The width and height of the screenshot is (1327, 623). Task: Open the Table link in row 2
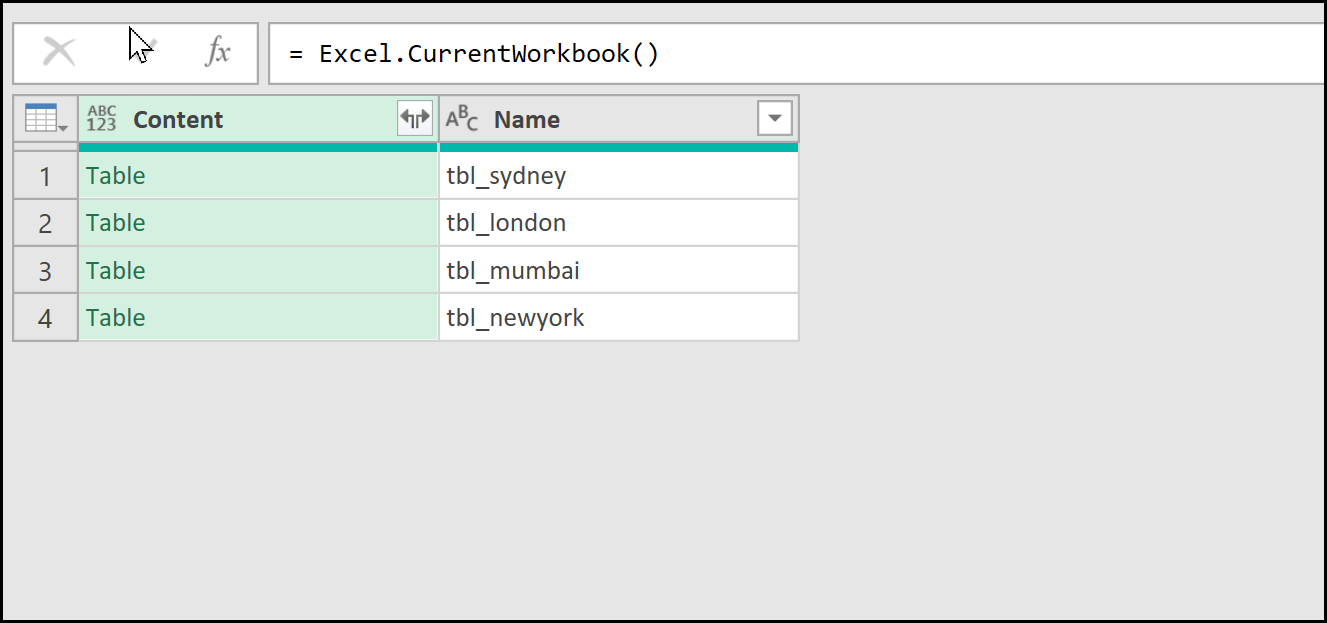click(116, 223)
